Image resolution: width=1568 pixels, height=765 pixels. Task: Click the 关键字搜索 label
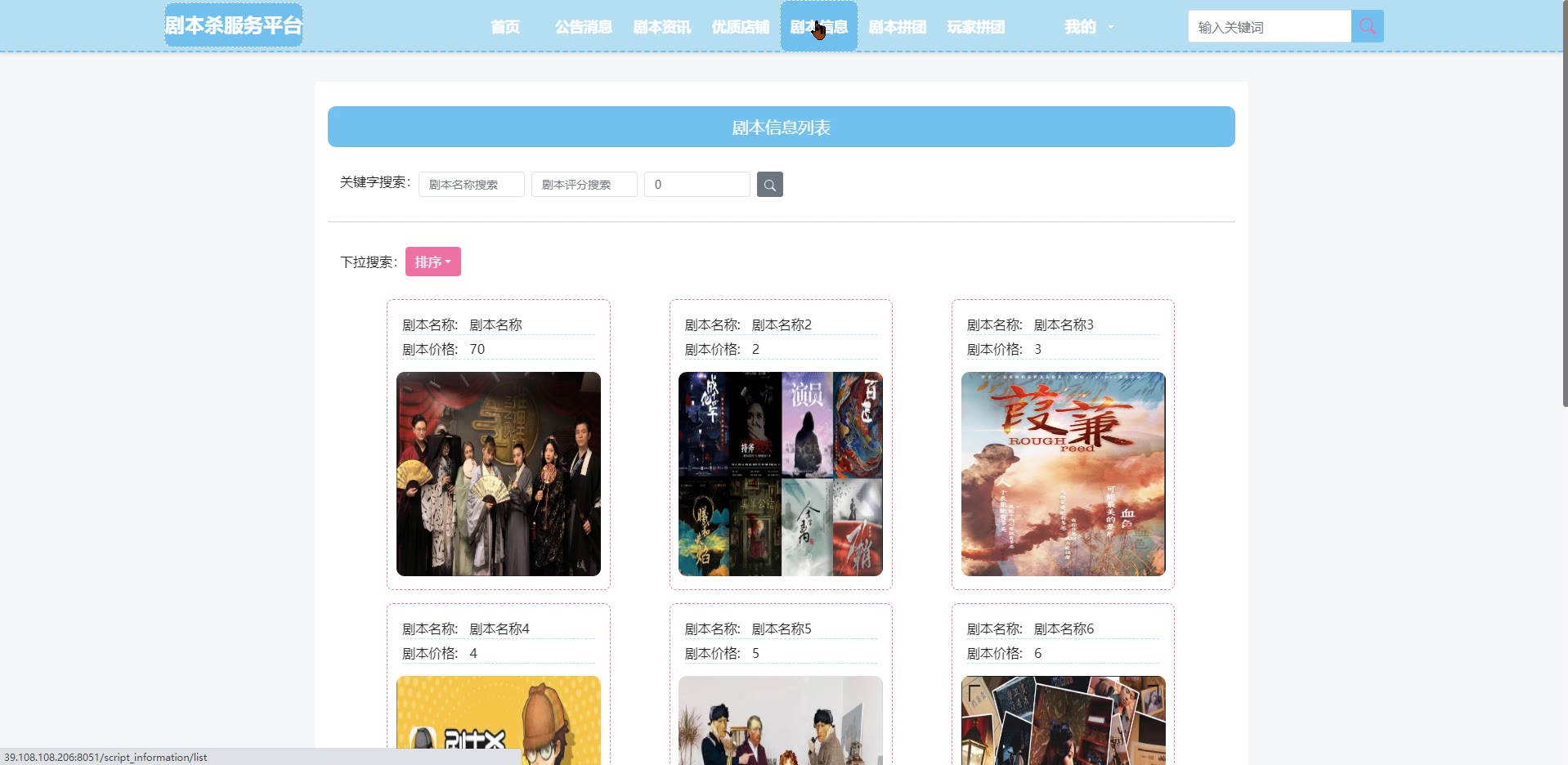click(375, 182)
